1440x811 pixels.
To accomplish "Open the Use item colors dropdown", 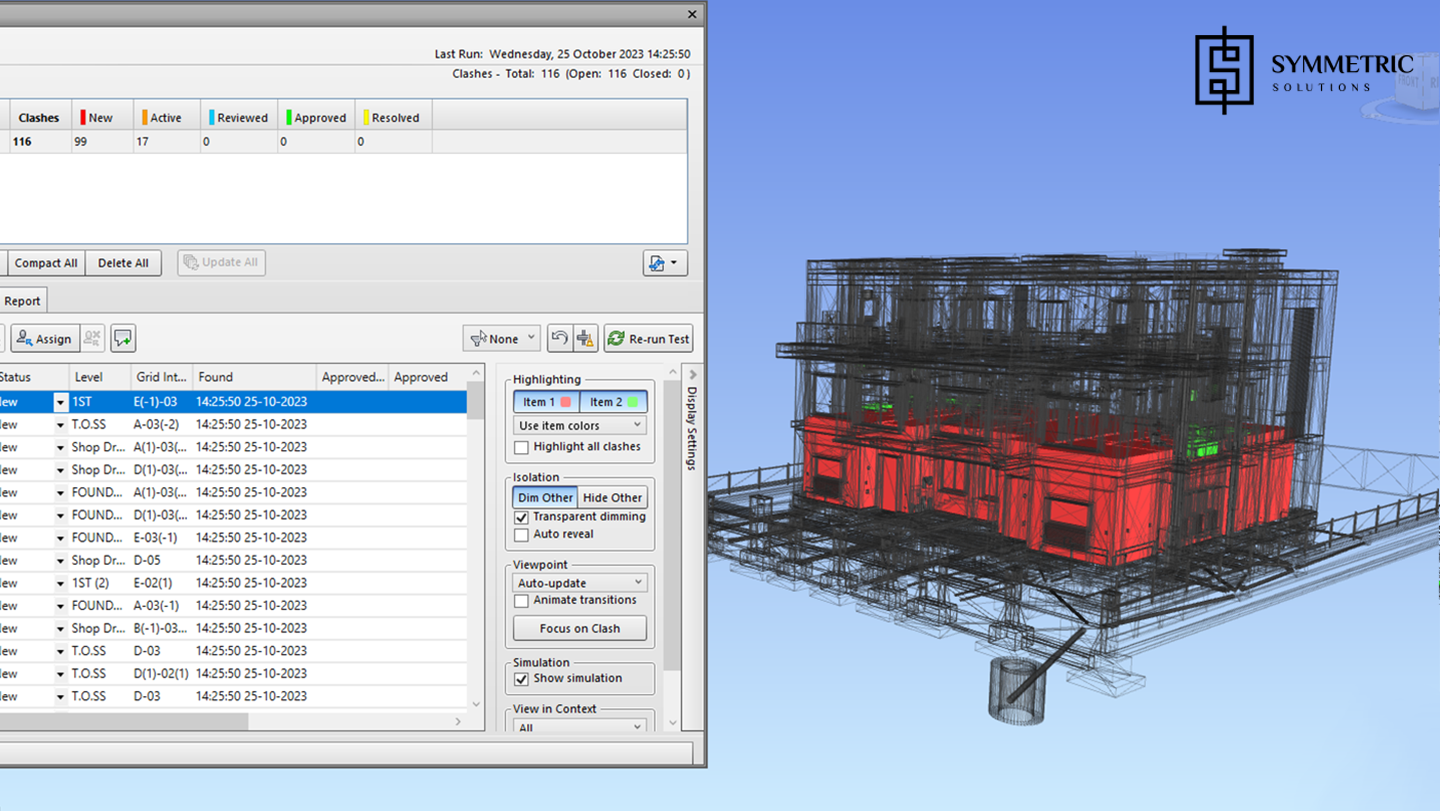I will [579, 426].
